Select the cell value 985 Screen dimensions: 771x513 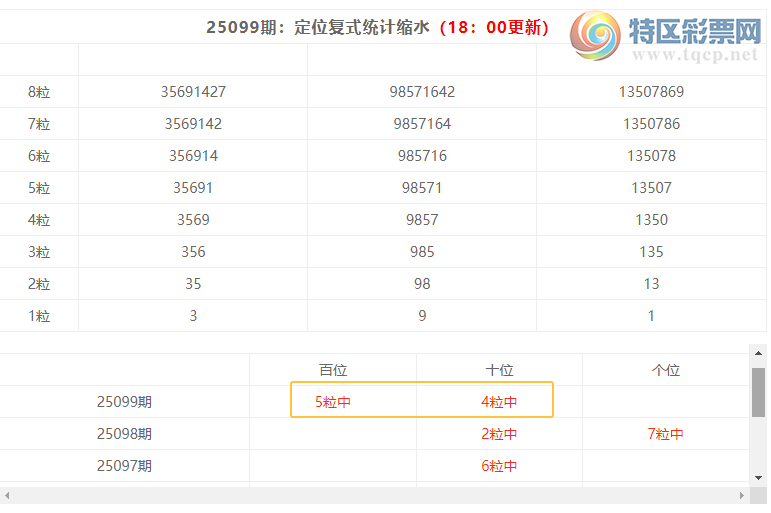pos(422,252)
